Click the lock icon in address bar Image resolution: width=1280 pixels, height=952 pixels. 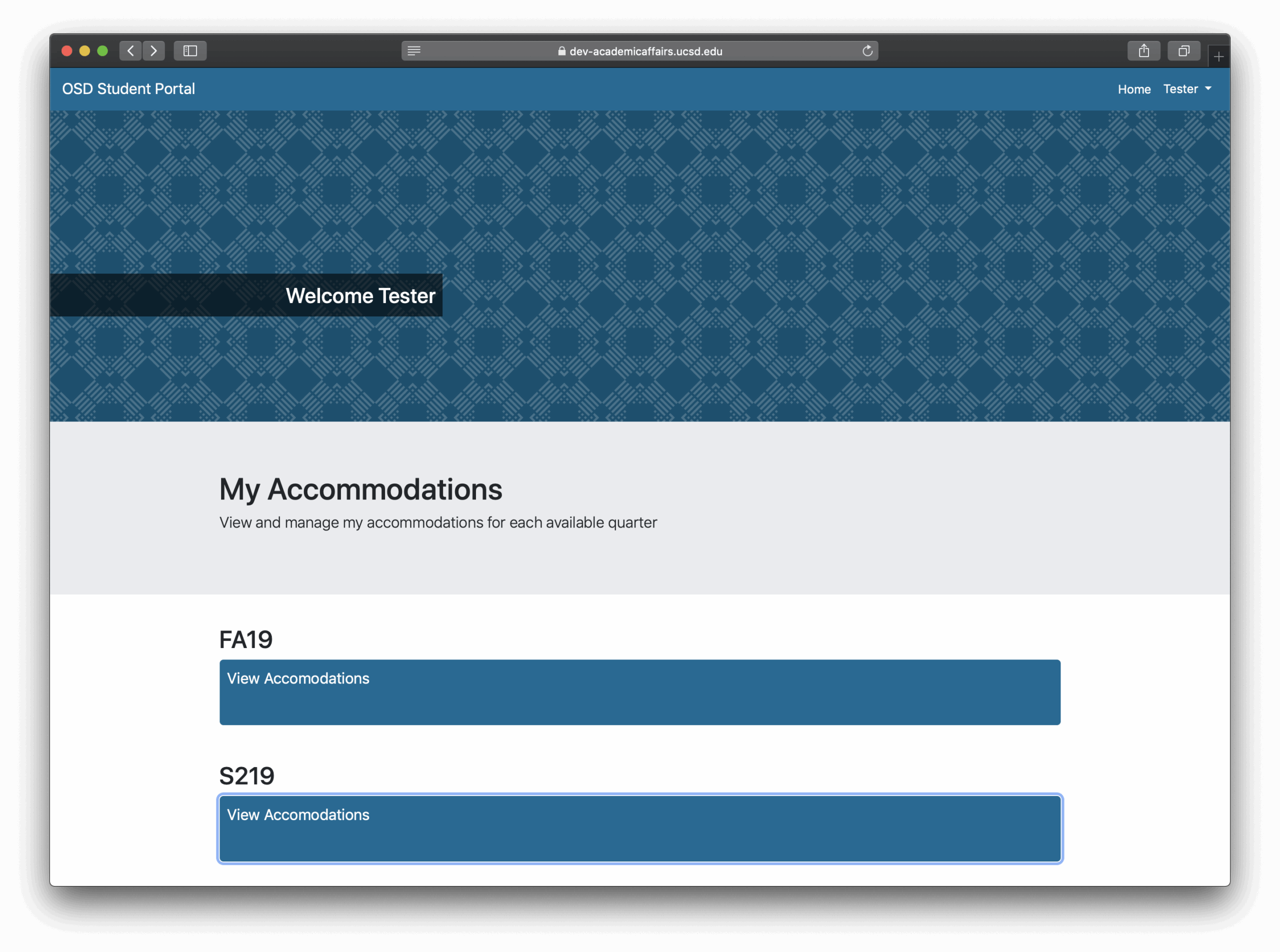561,50
